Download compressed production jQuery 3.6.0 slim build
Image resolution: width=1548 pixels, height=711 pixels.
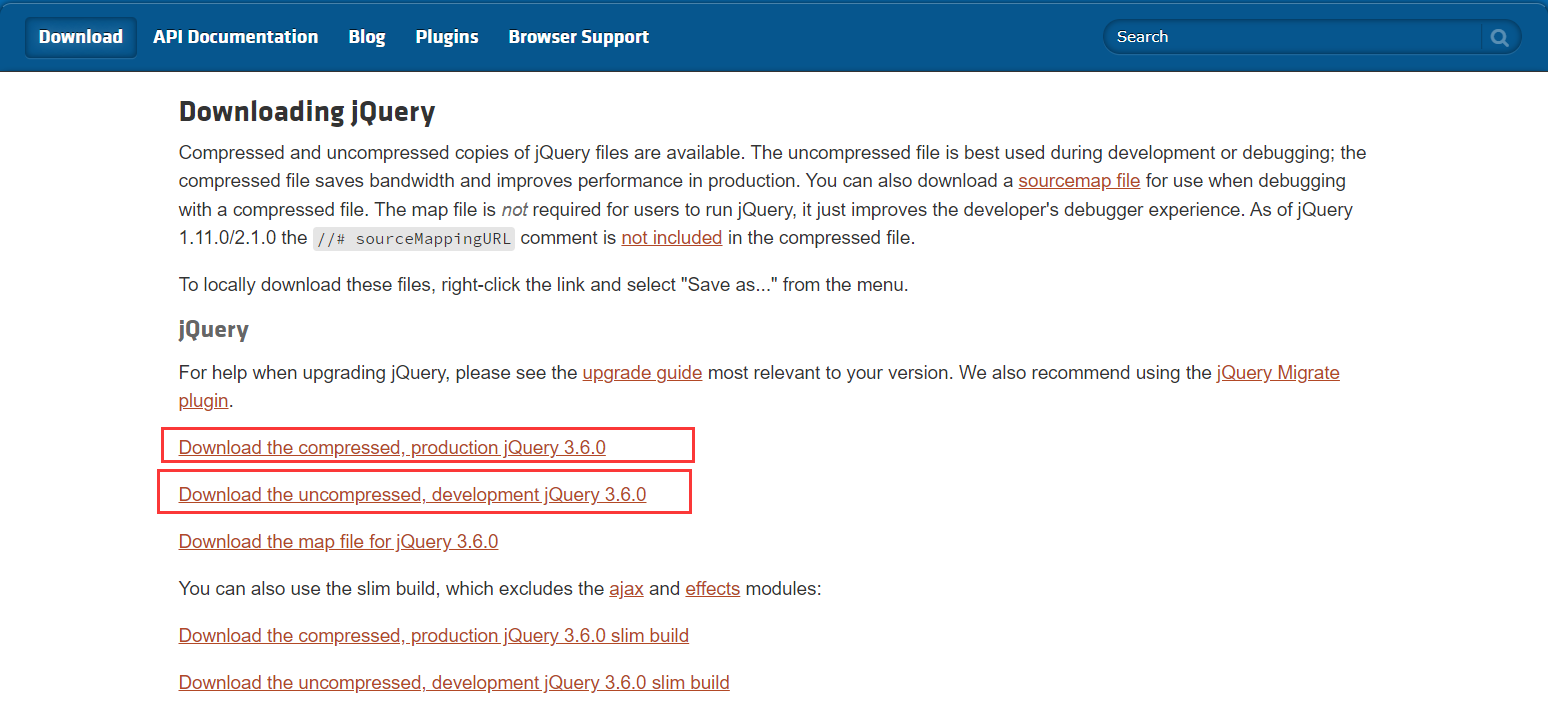(x=434, y=636)
